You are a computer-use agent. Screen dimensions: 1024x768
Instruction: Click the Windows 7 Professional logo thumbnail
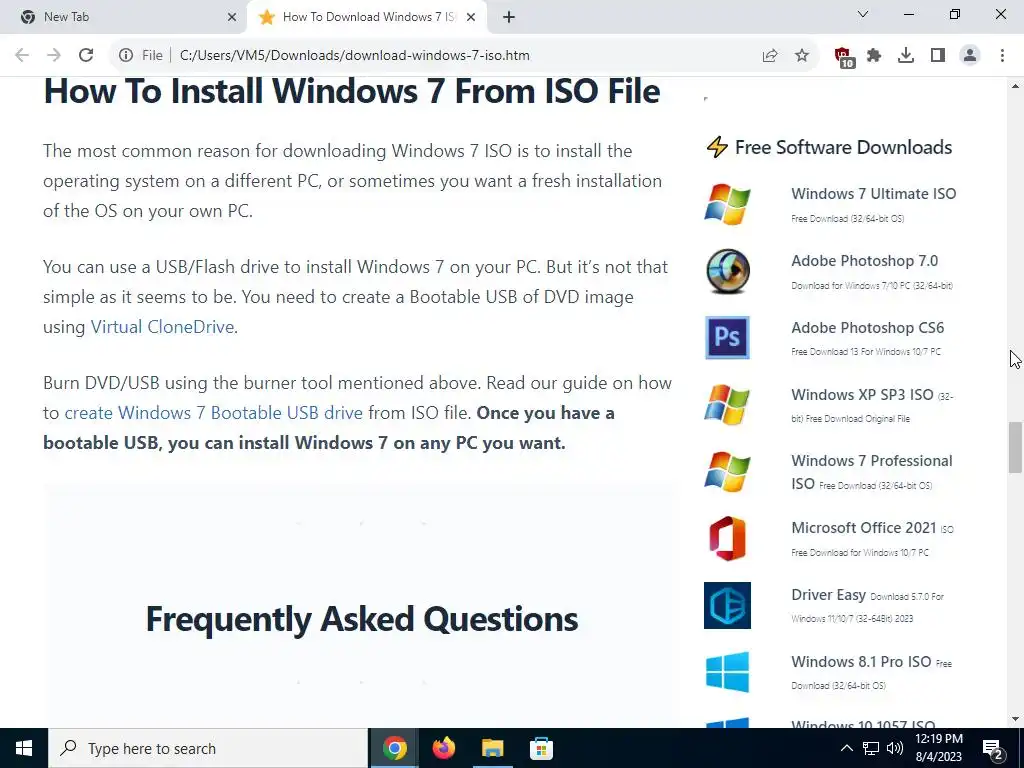728,472
